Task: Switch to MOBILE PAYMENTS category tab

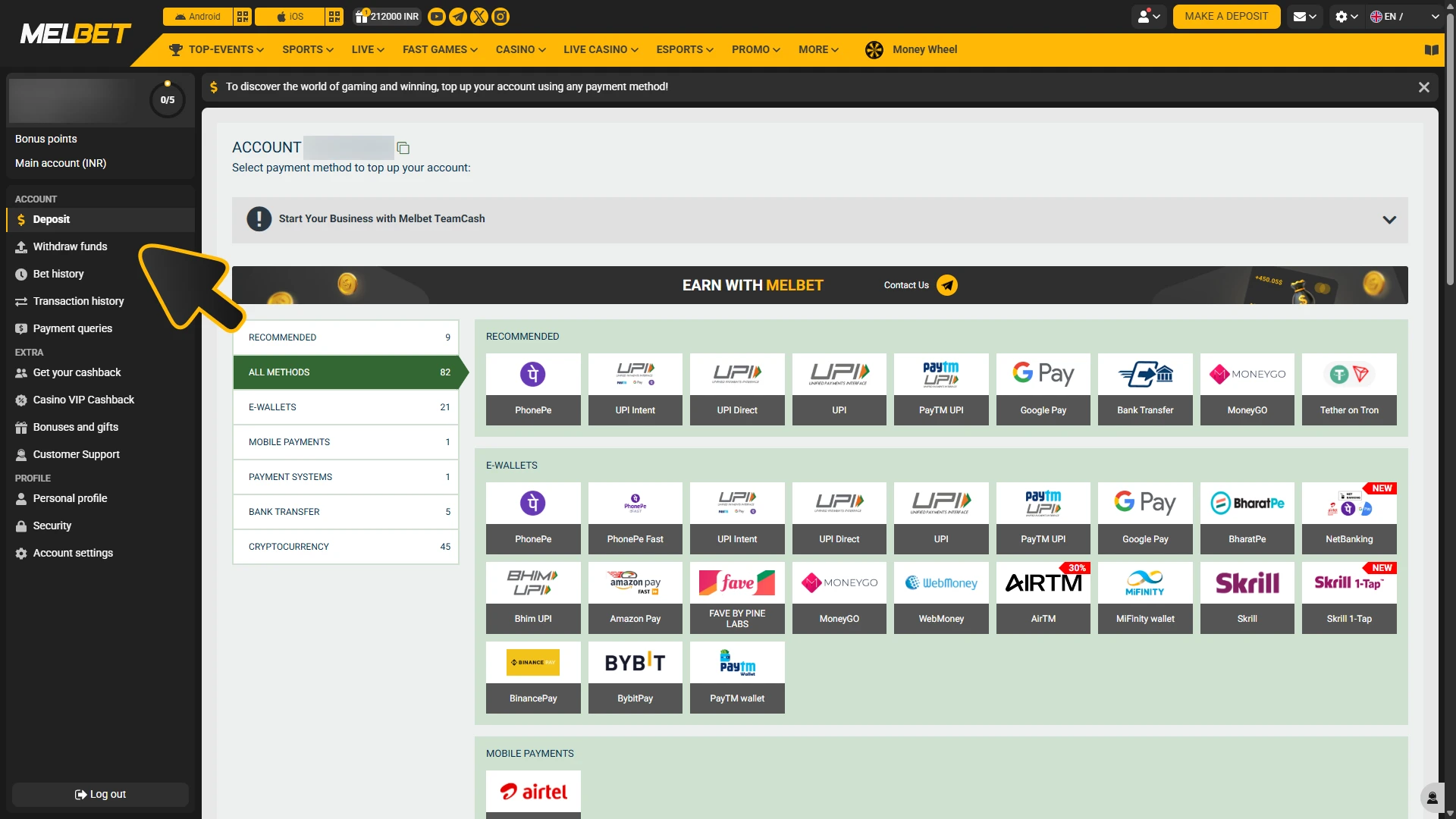Action: (346, 442)
